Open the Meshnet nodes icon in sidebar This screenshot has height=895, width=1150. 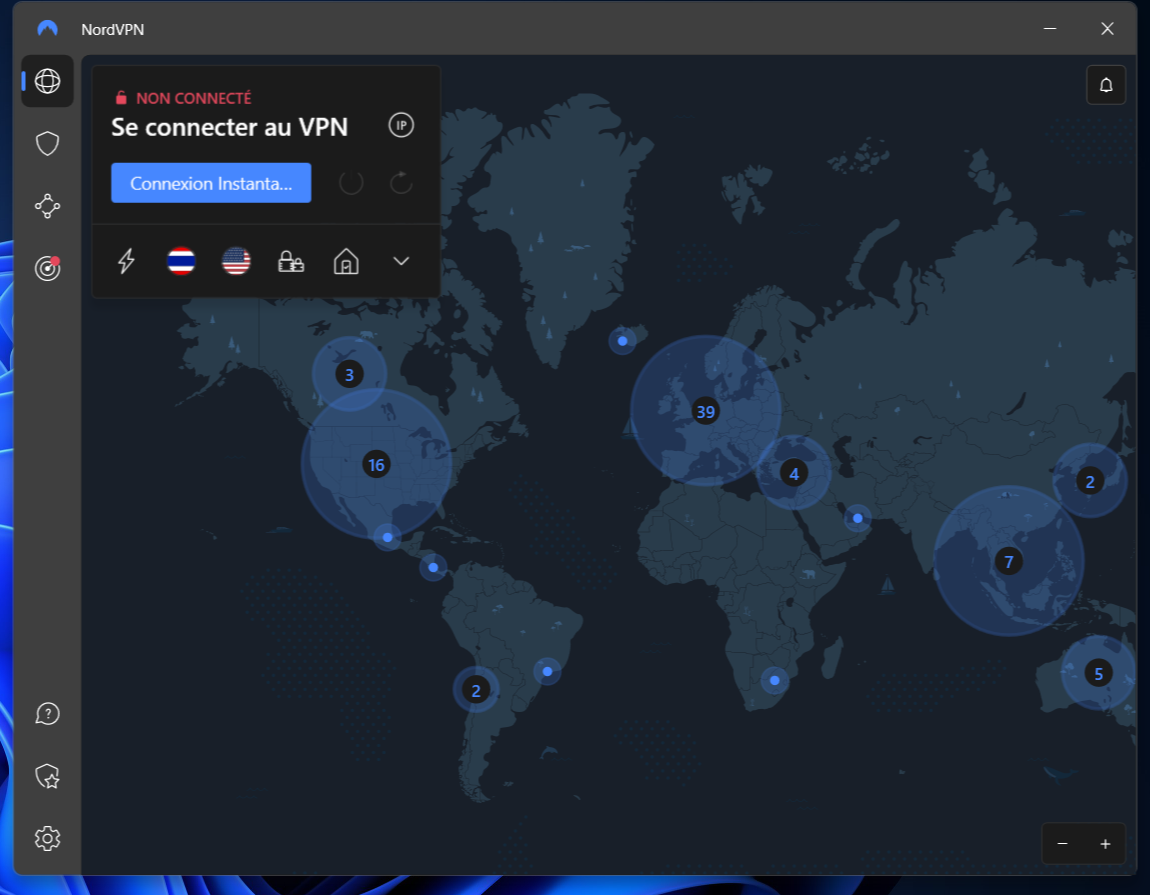[x=48, y=206]
